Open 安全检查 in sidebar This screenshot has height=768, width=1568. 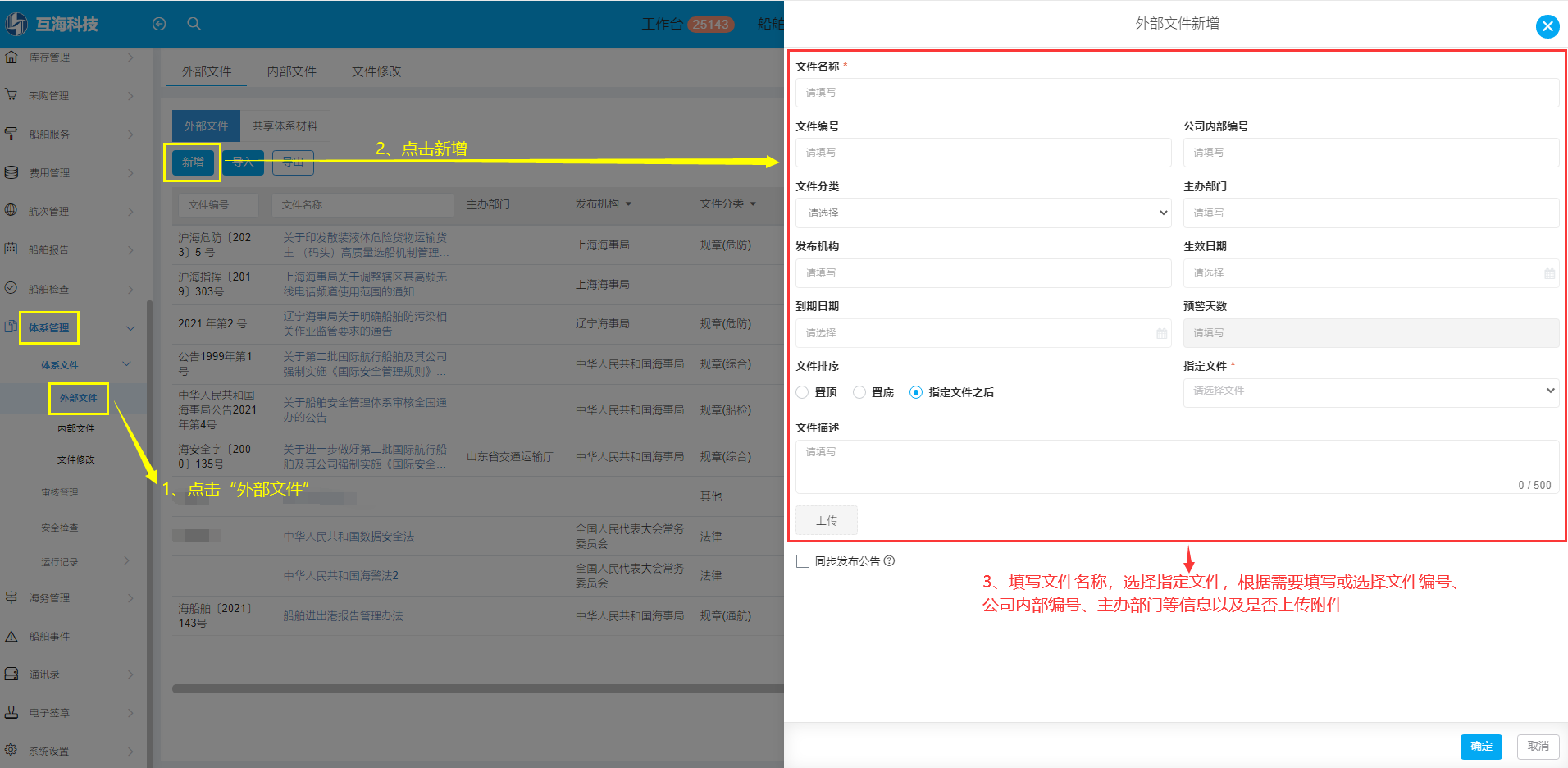60,528
